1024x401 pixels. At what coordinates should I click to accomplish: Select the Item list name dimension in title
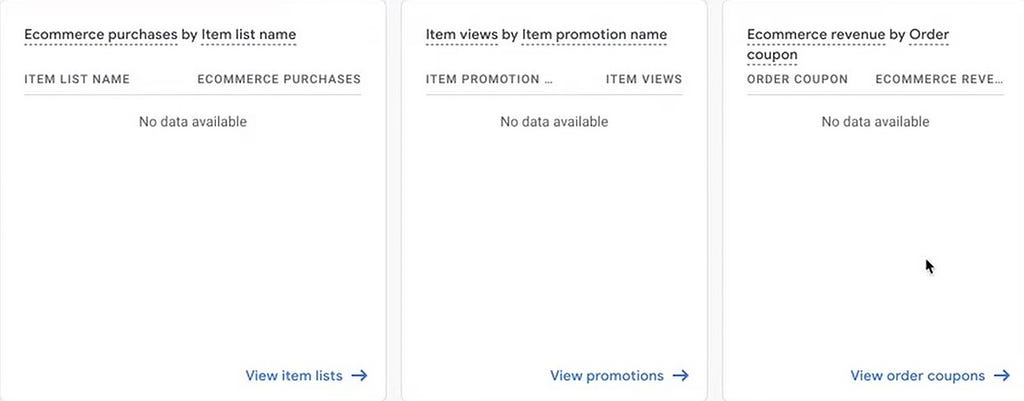pos(249,35)
